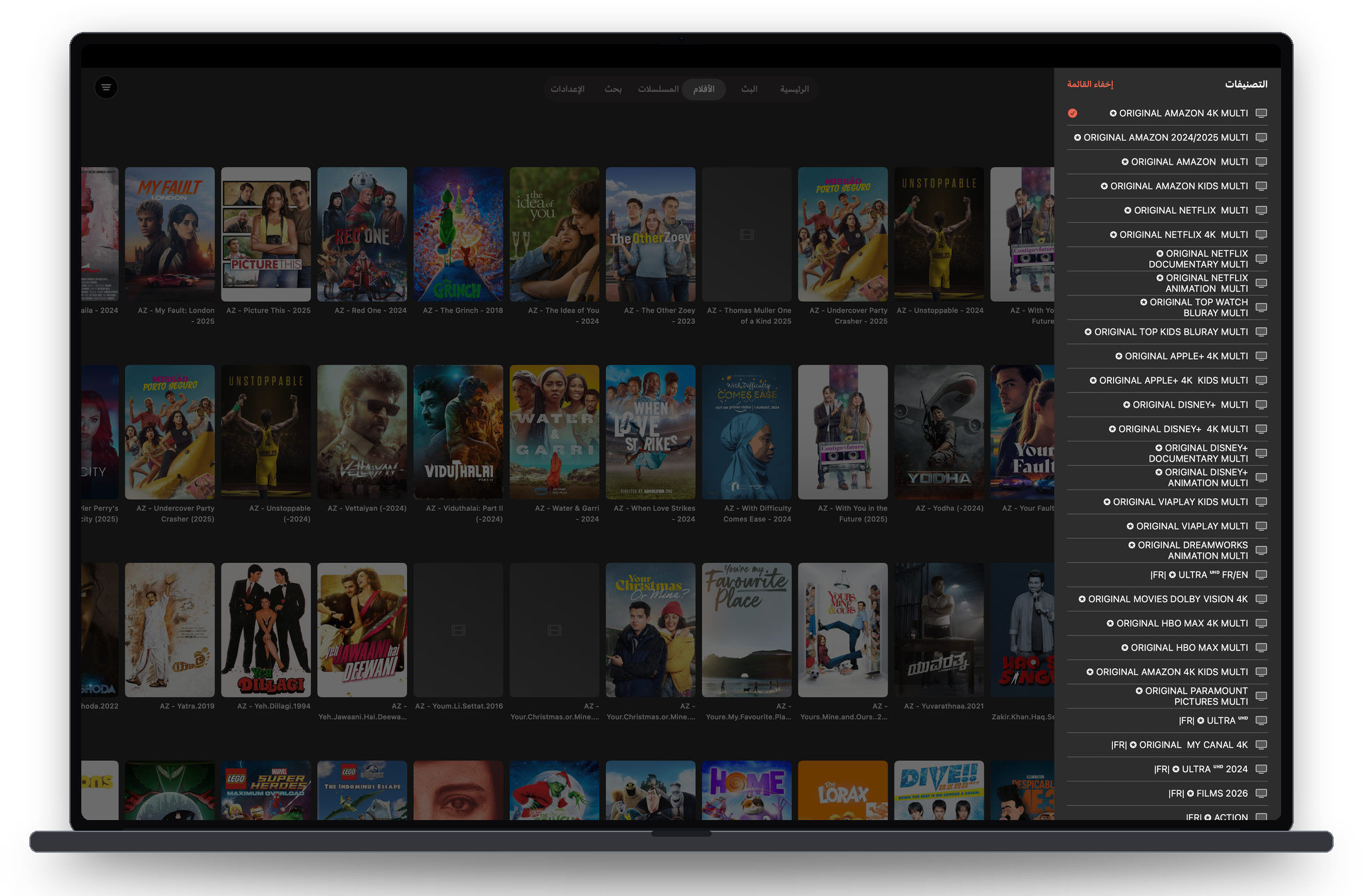Click monitor icon beside ORIGINAL NETFLIX 4K MULTI
Viewport: 1363px width, 896px height.
tap(1261, 234)
